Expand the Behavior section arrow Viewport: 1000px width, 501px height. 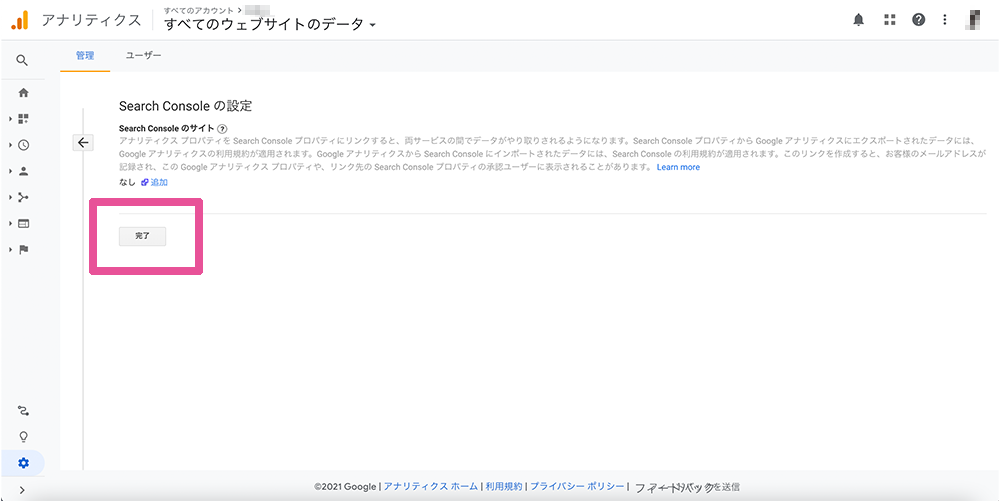tap(11, 224)
